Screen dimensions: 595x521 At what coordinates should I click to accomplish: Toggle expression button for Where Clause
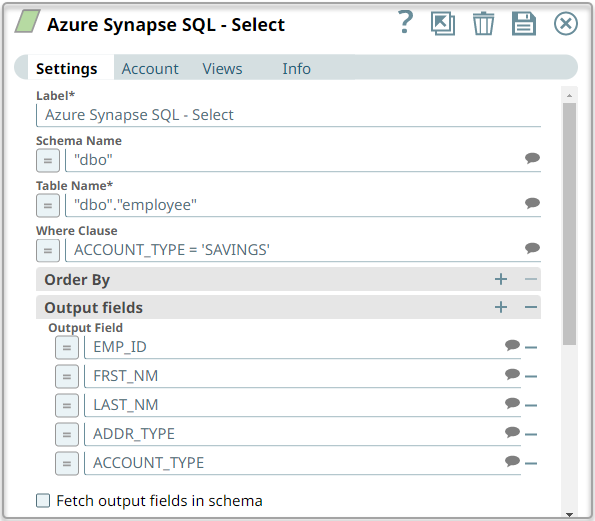[48, 250]
